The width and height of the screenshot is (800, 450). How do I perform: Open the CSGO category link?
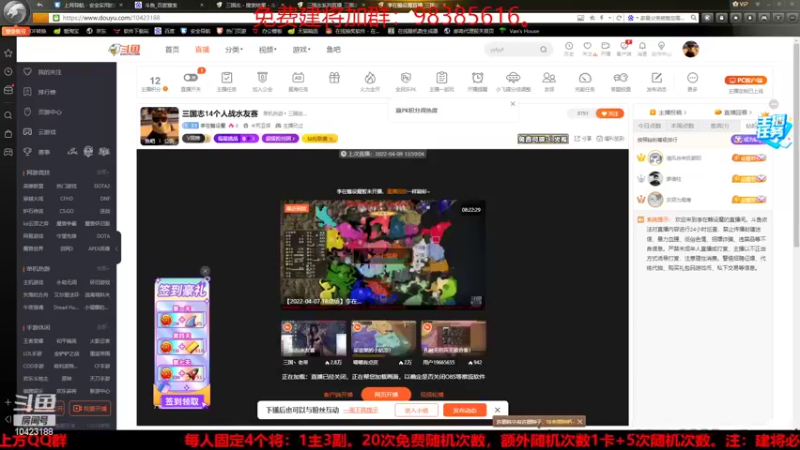(66, 211)
